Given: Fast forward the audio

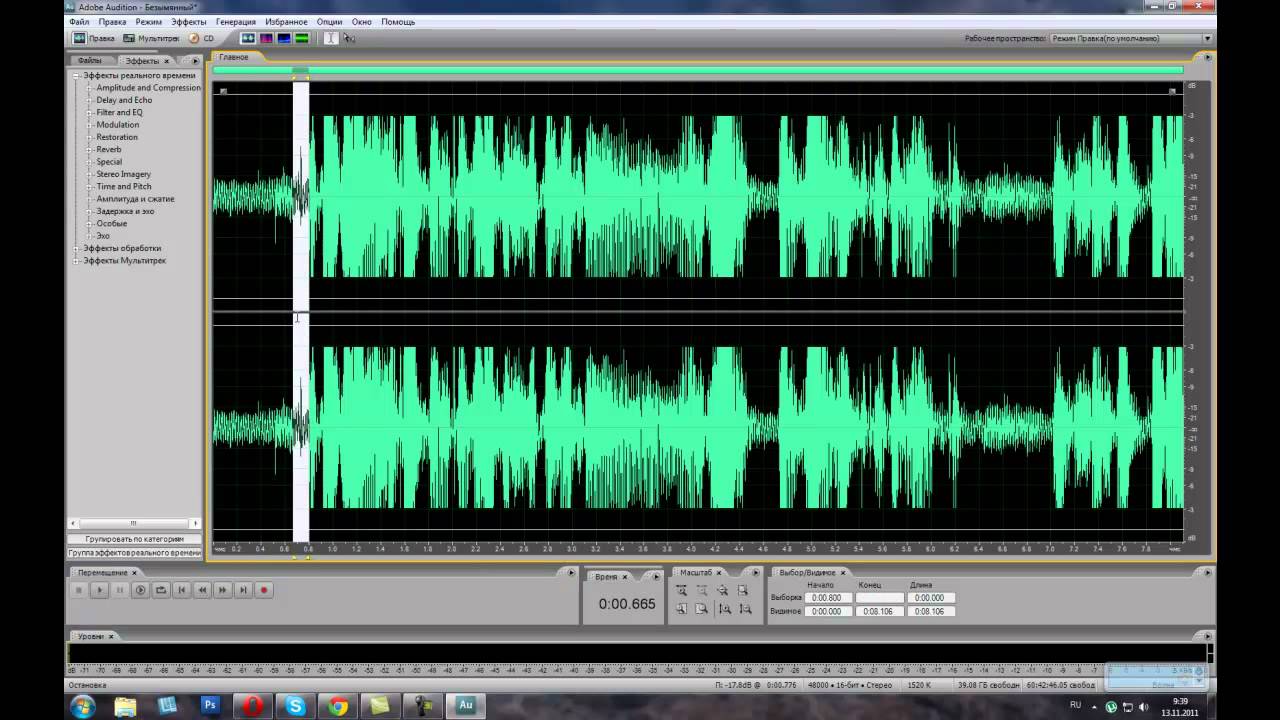Looking at the screenshot, I should (x=222, y=590).
